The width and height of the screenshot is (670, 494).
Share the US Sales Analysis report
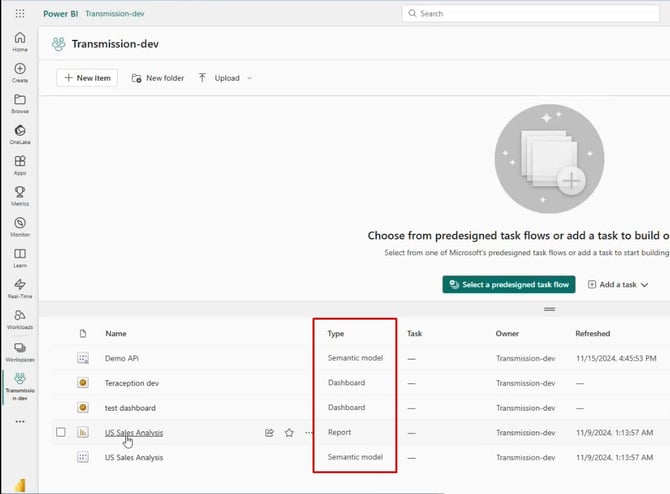(x=269, y=433)
